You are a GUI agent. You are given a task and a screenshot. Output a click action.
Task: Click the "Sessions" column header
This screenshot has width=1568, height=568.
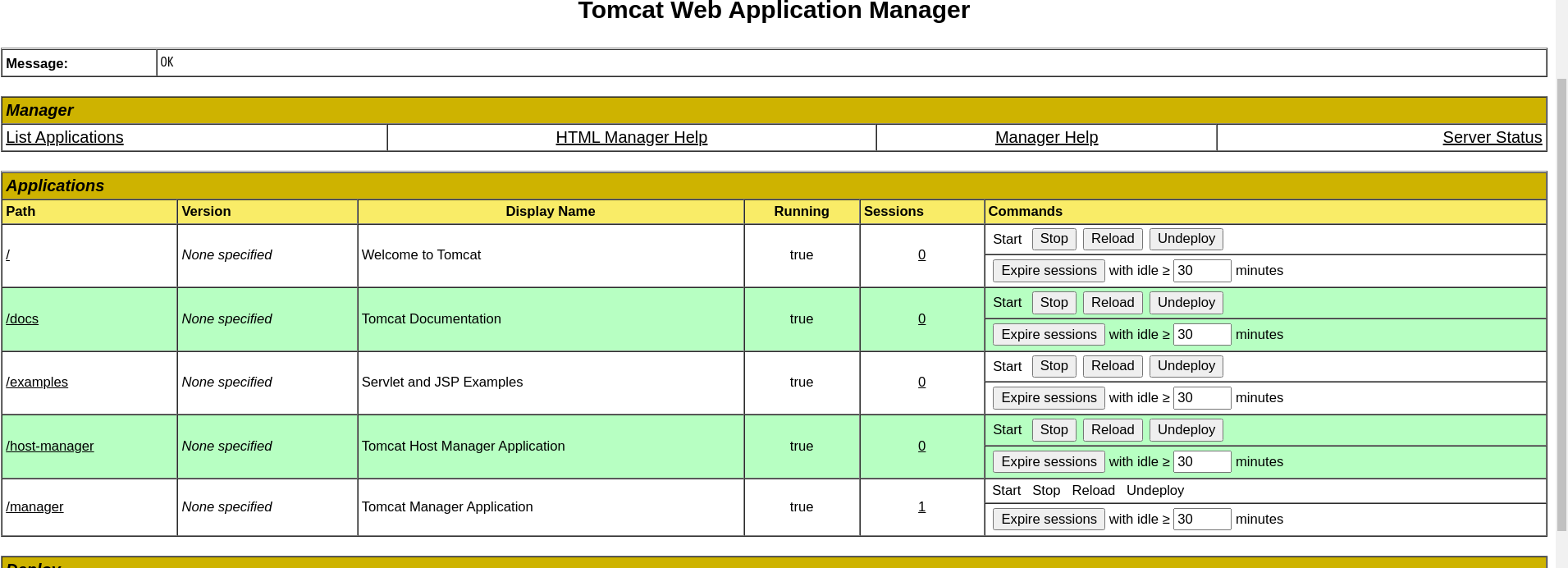[894, 211]
